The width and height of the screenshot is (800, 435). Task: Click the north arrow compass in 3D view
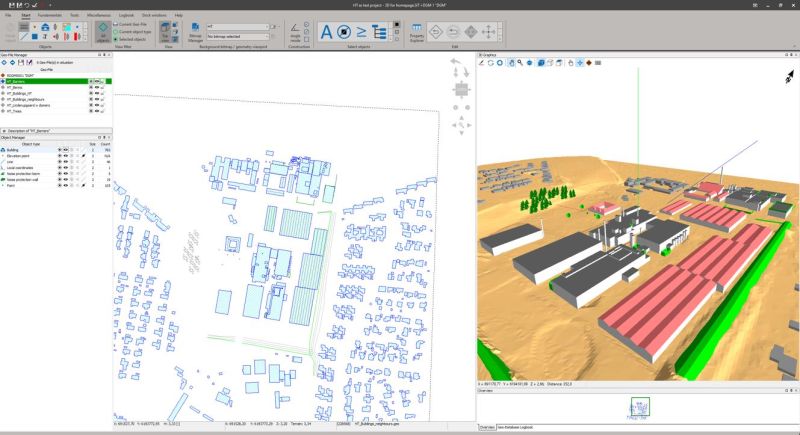click(x=789, y=77)
